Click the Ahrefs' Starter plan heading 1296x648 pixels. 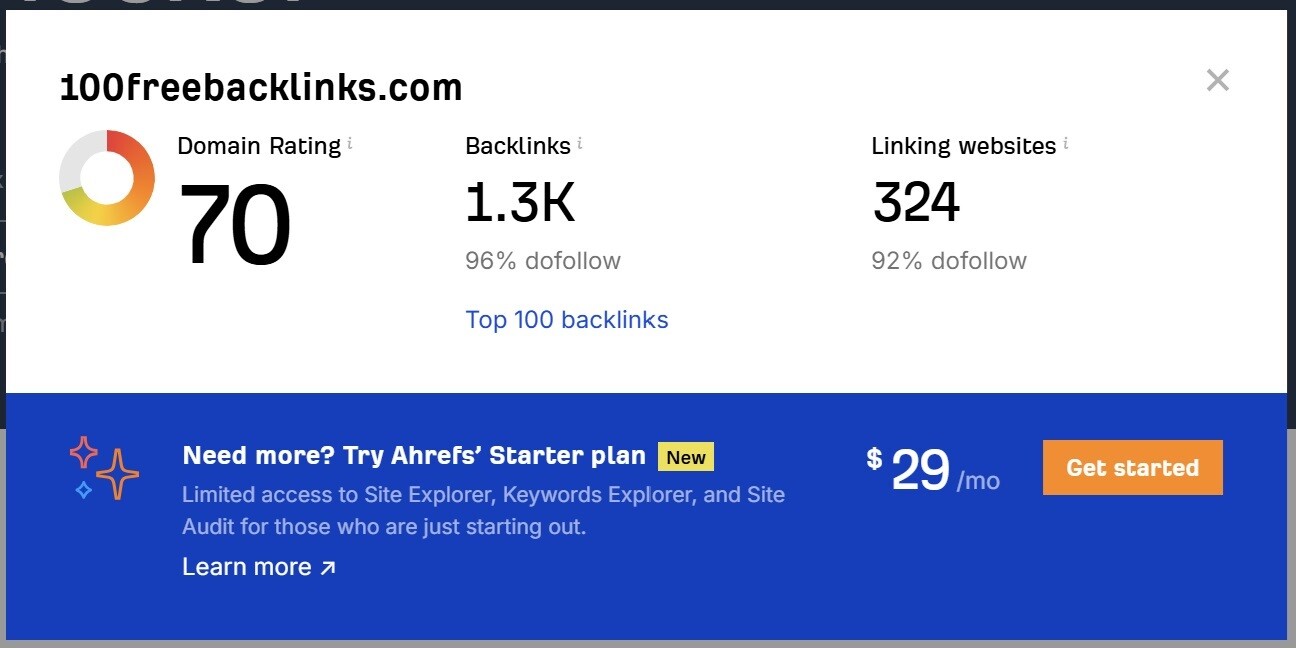pos(414,456)
